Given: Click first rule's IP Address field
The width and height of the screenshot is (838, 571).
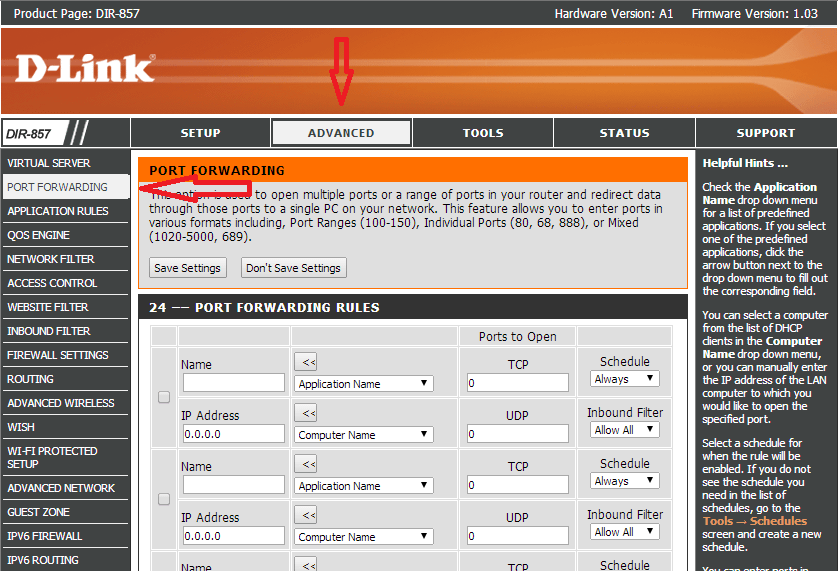Looking at the screenshot, I should pos(234,434).
